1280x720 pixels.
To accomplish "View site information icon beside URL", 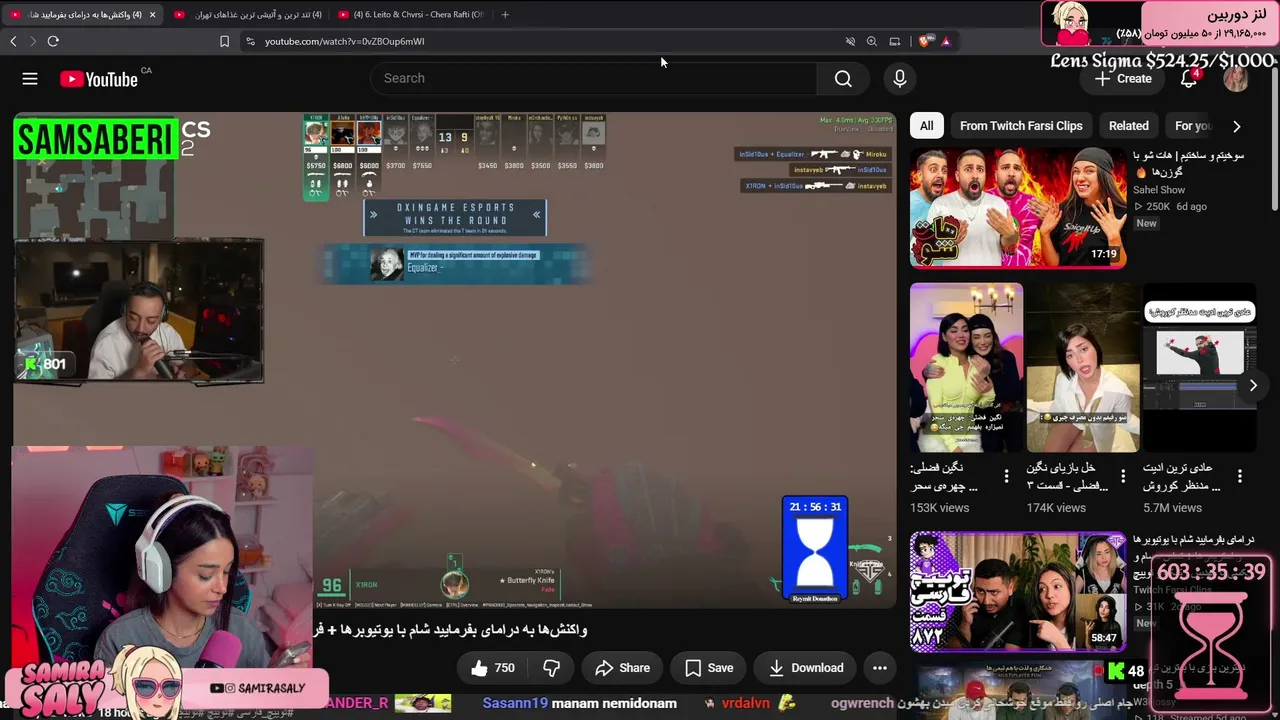I will coord(250,41).
